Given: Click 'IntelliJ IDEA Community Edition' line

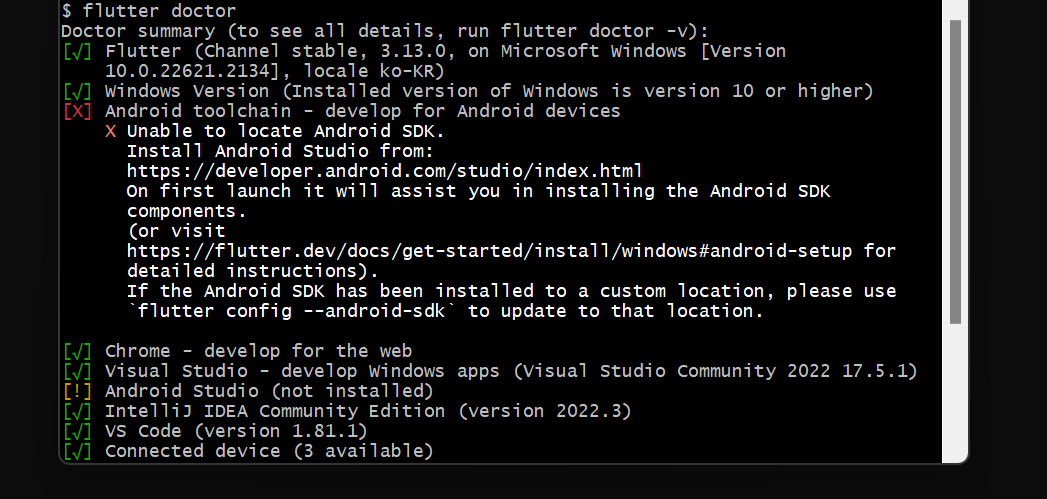Looking at the screenshot, I should [368, 411].
